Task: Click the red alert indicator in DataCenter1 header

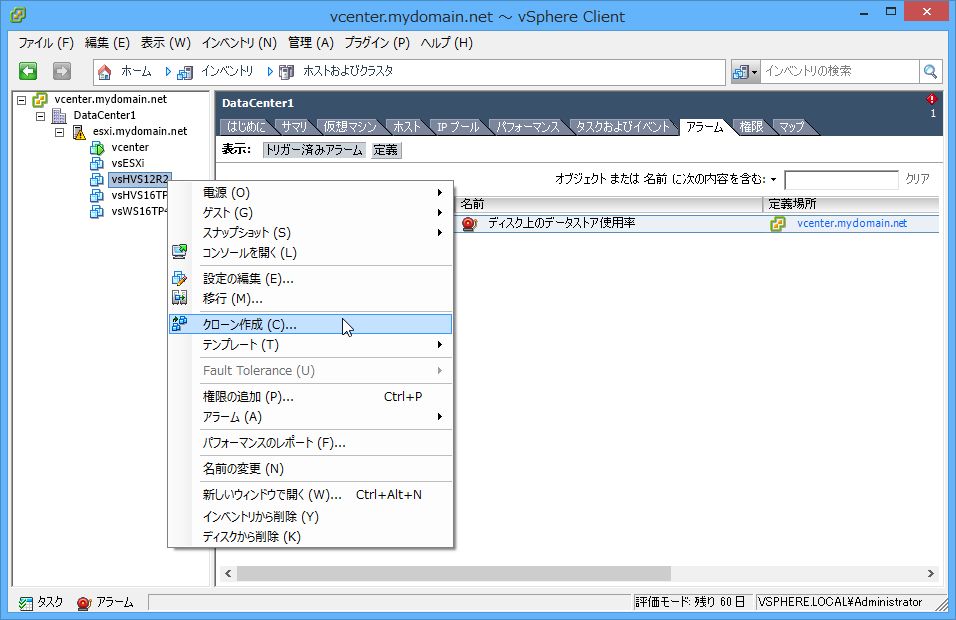Action: [931, 99]
